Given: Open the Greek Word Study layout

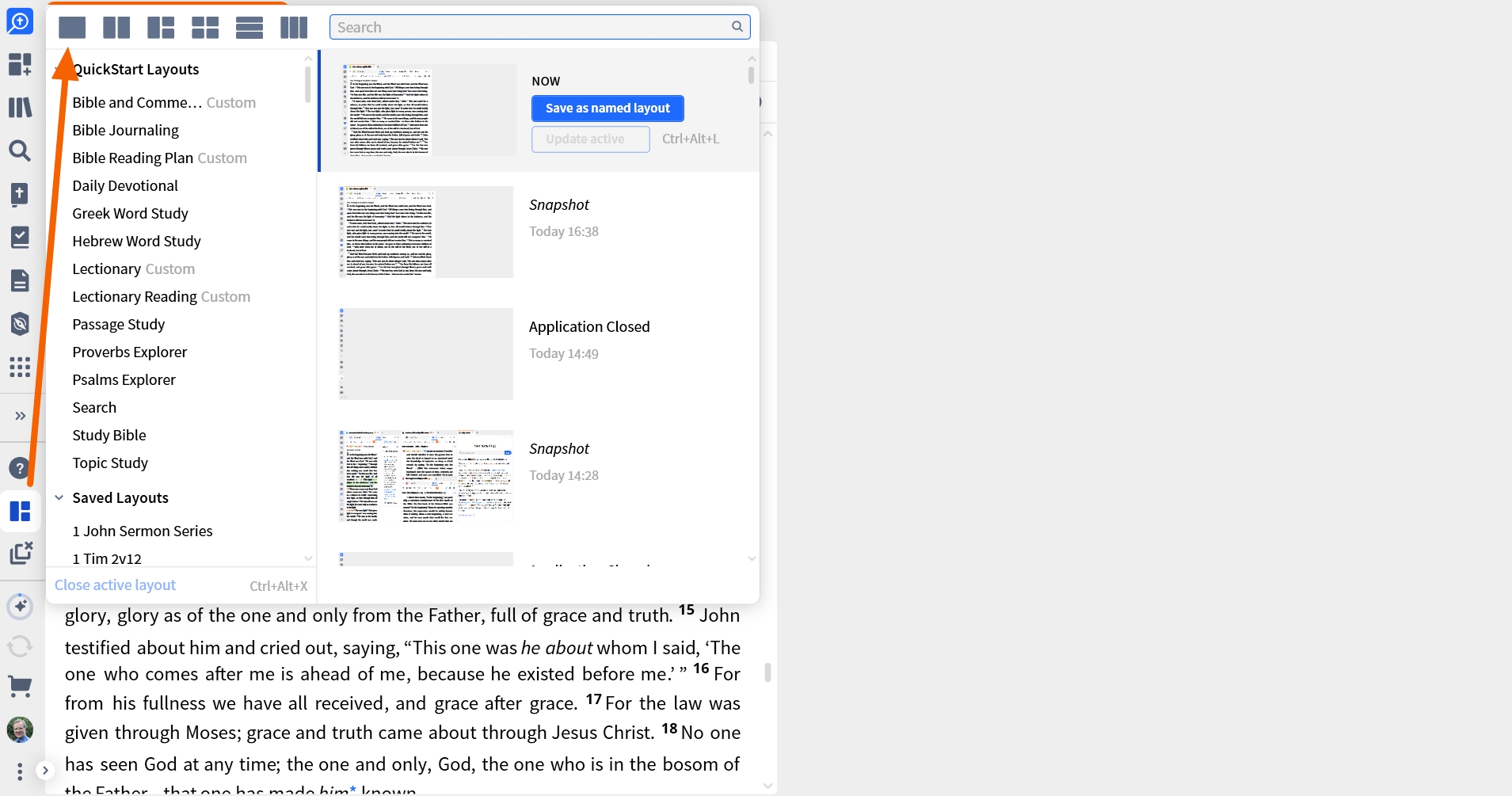Looking at the screenshot, I should point(130,213).
